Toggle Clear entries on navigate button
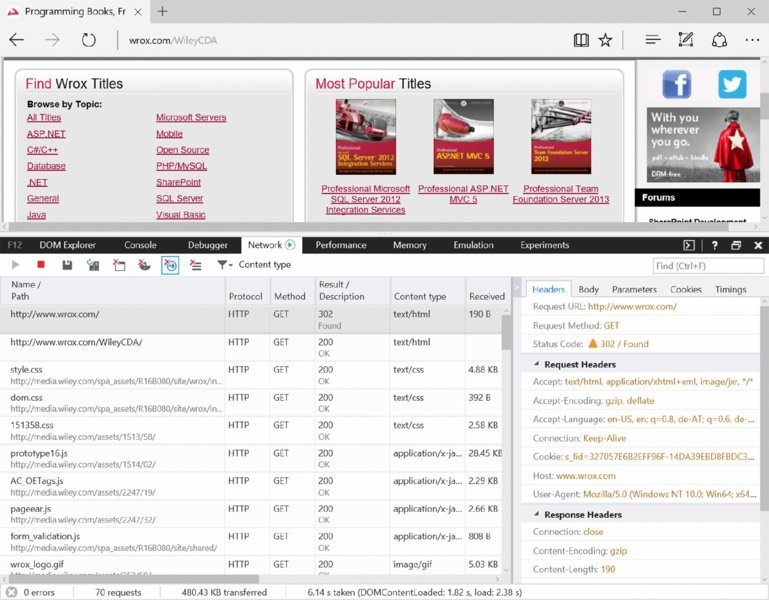The width and height of the screenshot is (769, 600). [x=170, y=265]
